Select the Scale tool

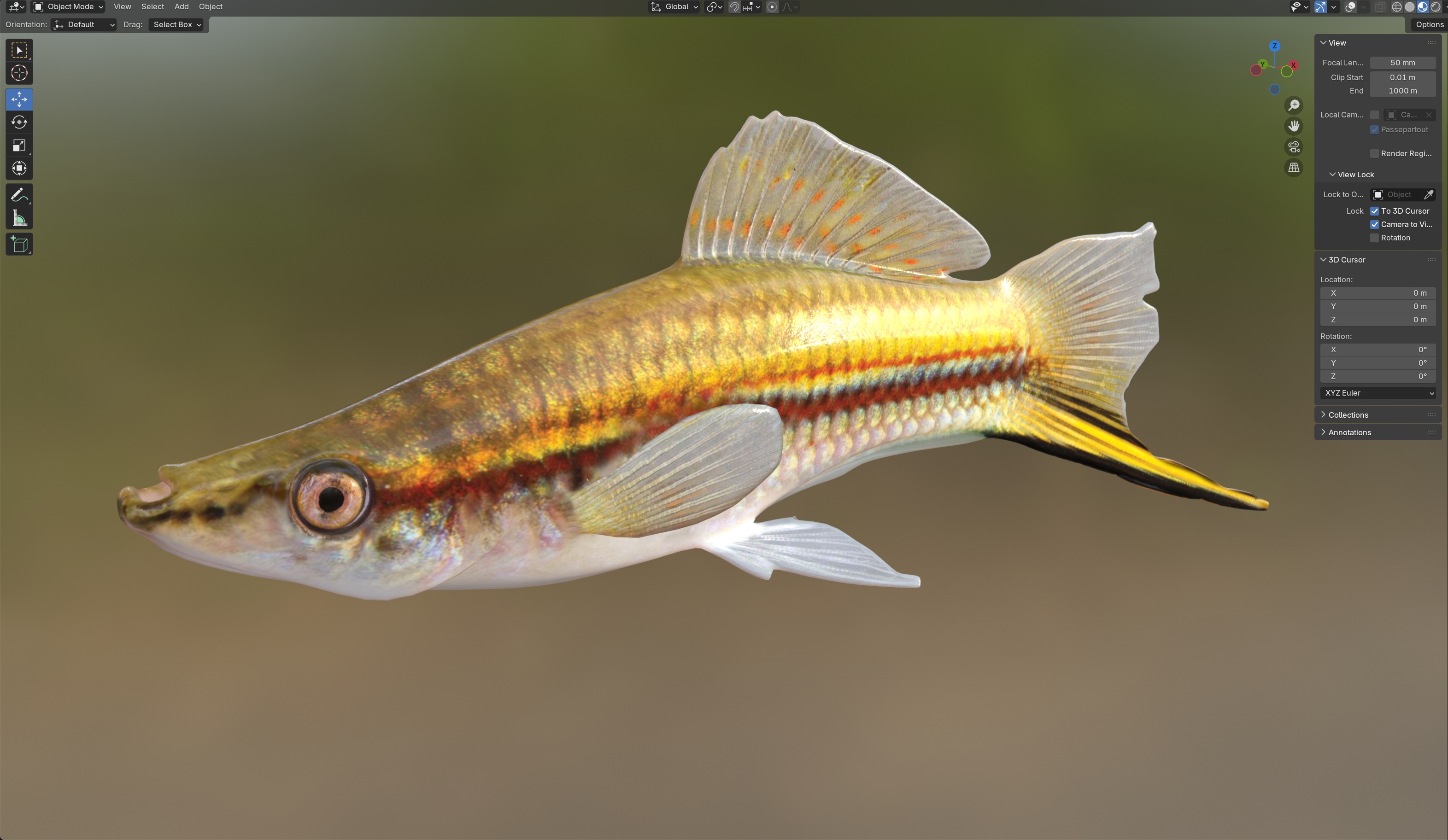(19, 146)
